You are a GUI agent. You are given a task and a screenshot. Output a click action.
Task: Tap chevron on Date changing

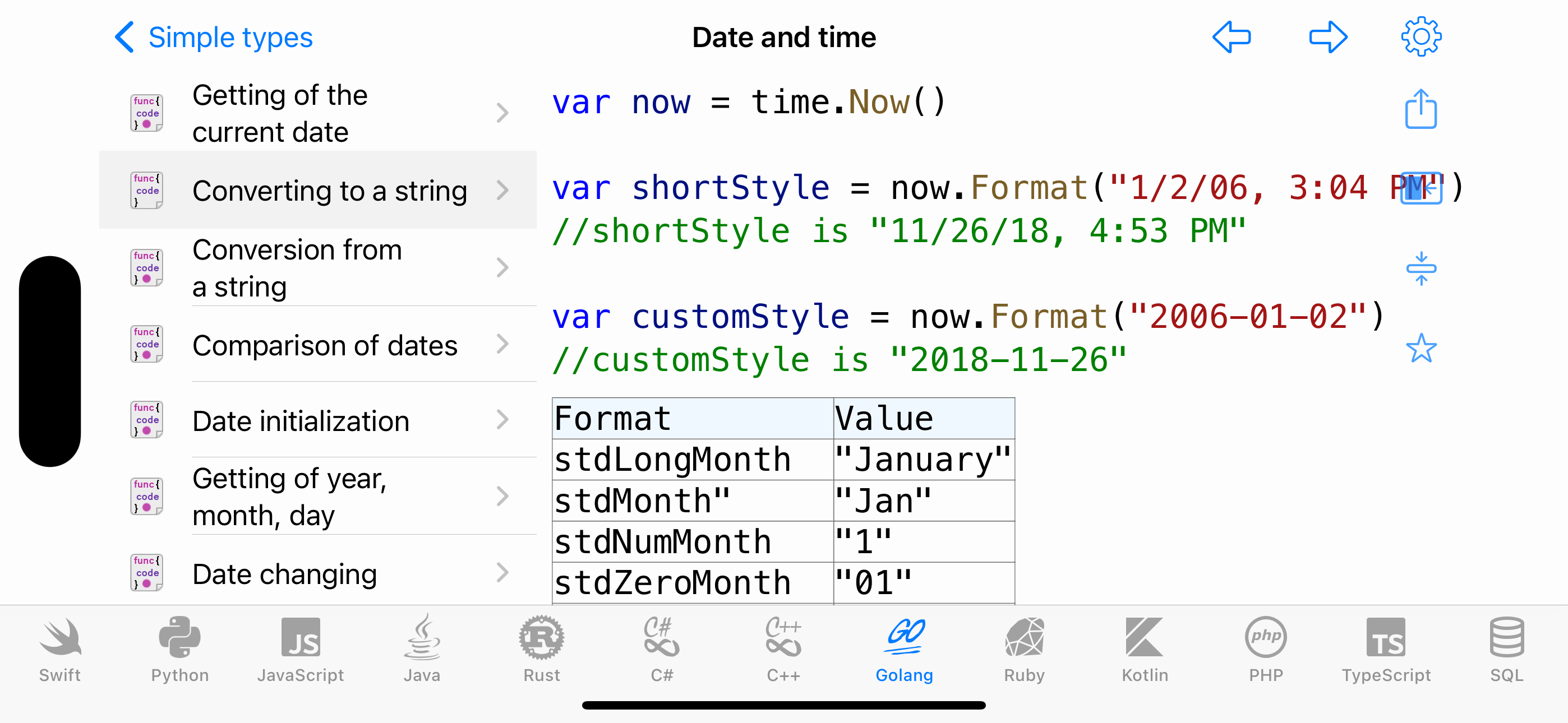pyautogui.click(x=502, y=573)
